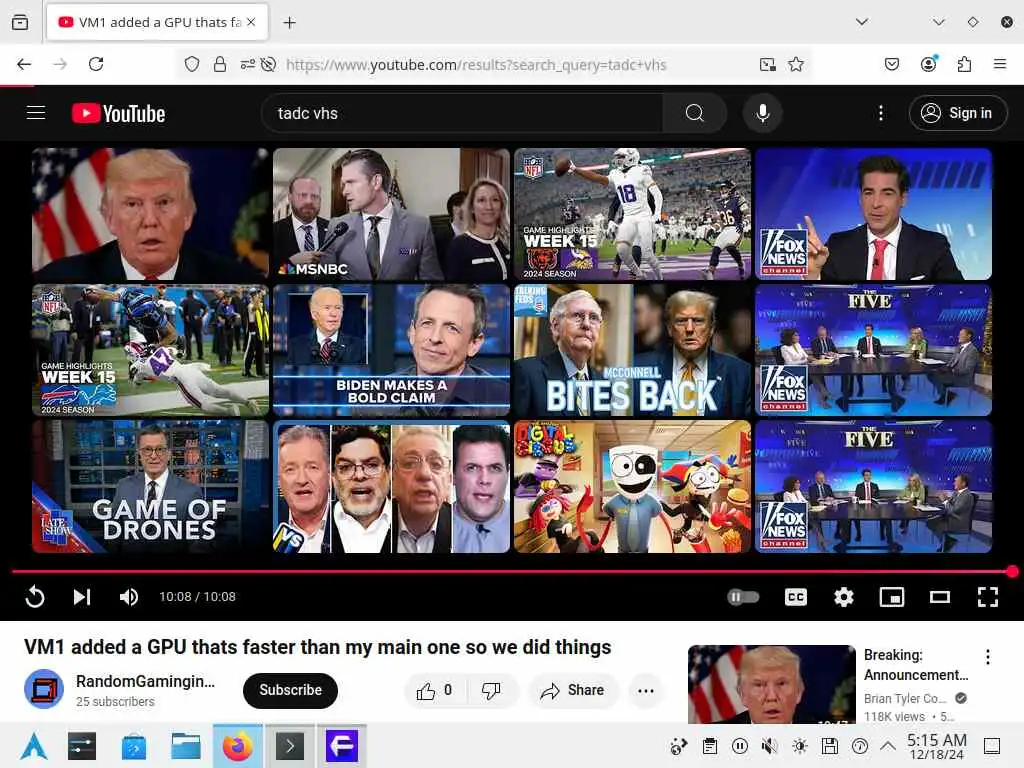Open Firefox application hamburger menu
The image size is (1024, 768).
coord(999,64)
